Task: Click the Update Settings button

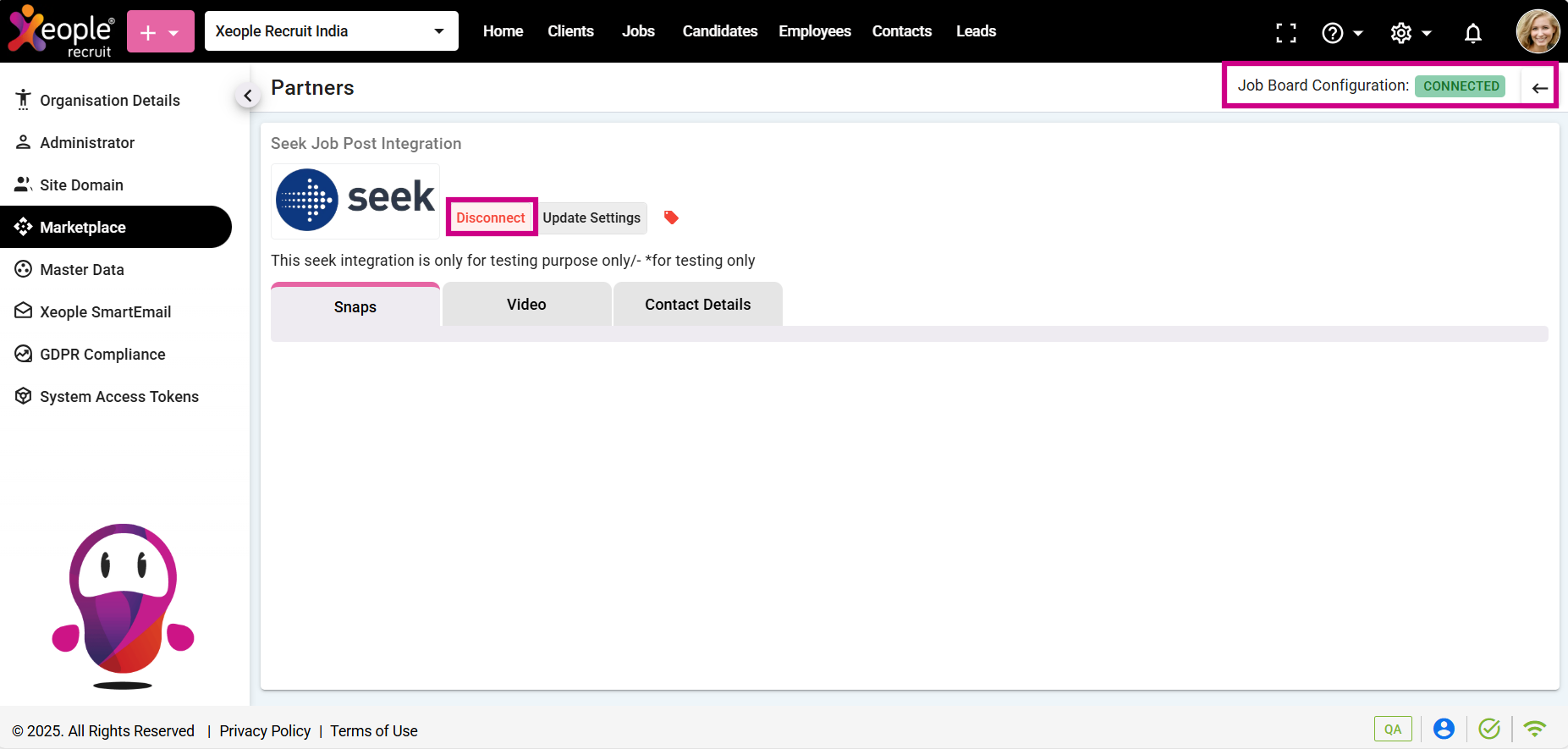Action: 591,218
